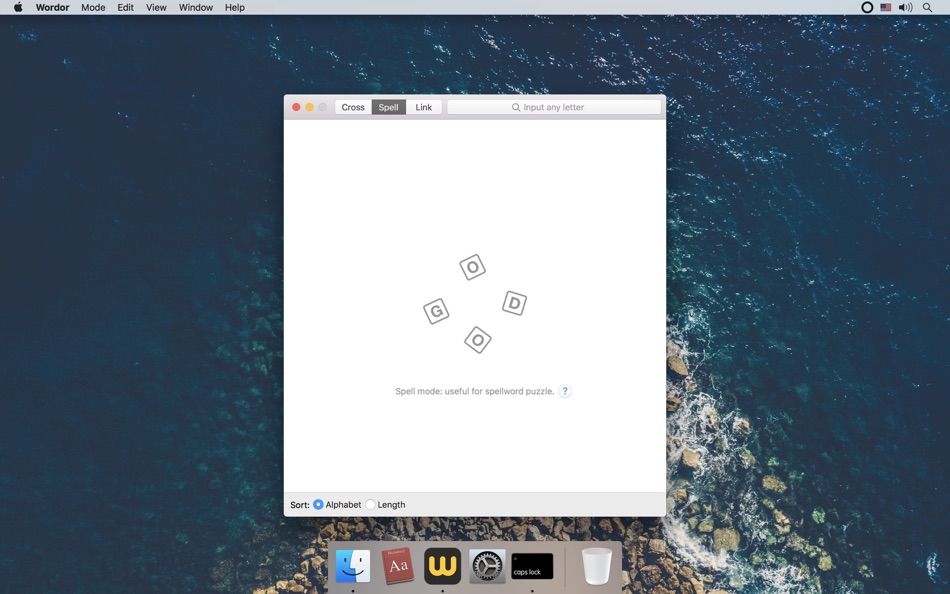Viewport: 950px width, 594px height.
Task: Switch to Link mode
Action: click(x=422, y=107)
